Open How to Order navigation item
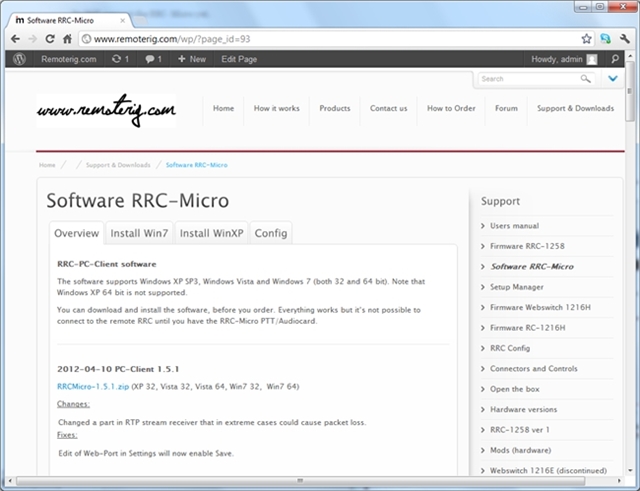The height and width of the screenshot is (491, 640). (451, 108)
